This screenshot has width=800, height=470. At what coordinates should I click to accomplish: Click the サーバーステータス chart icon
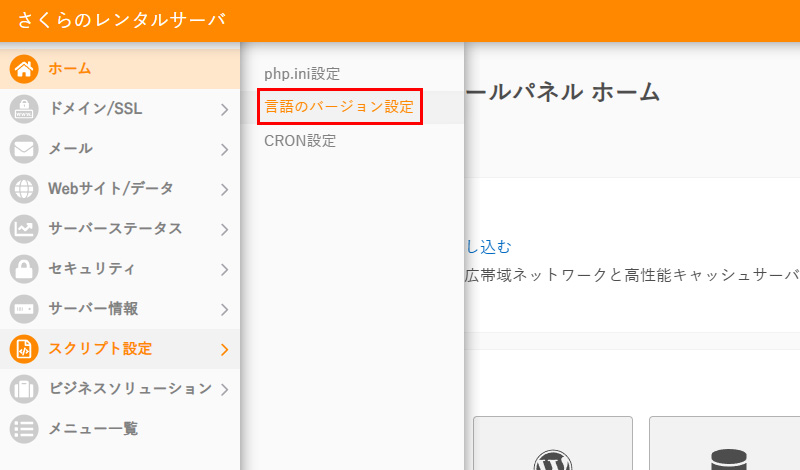(24, 229)
